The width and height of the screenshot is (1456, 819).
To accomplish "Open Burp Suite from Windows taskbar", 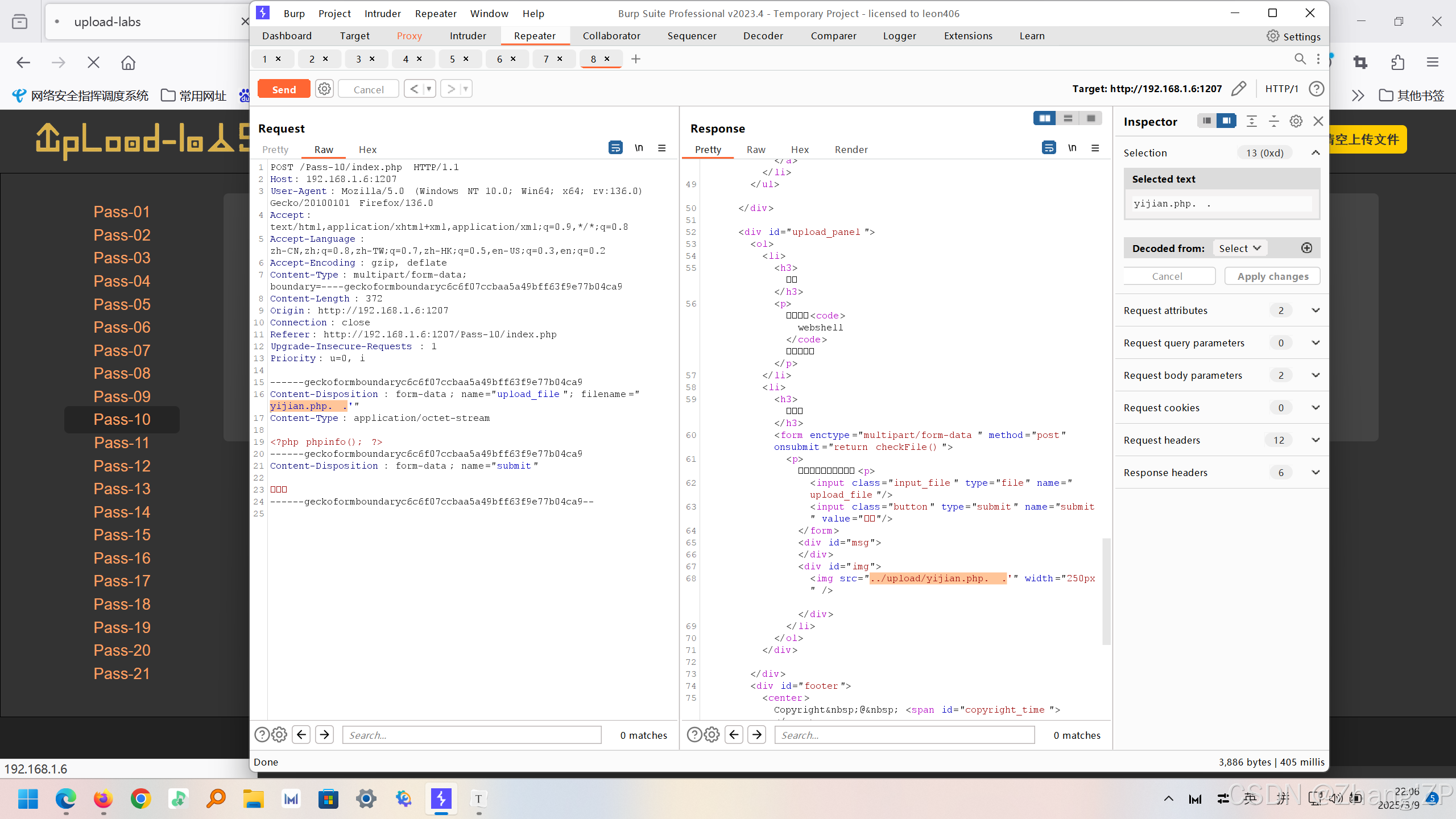I will [x=441, y=799].
